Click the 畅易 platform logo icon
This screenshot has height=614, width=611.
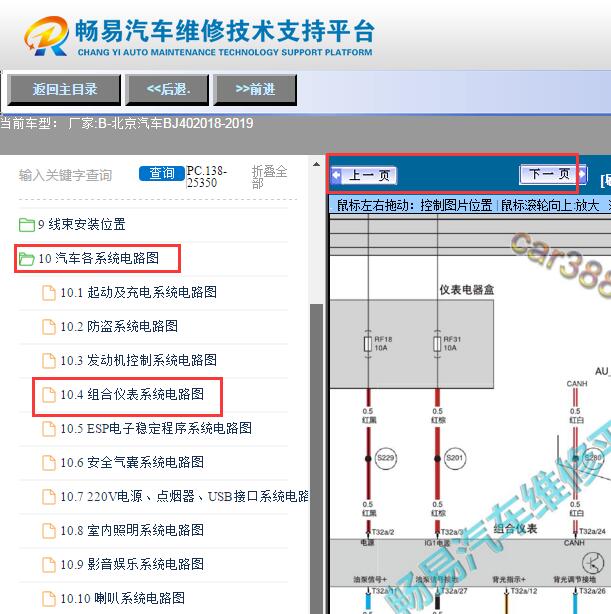[46, 36]
